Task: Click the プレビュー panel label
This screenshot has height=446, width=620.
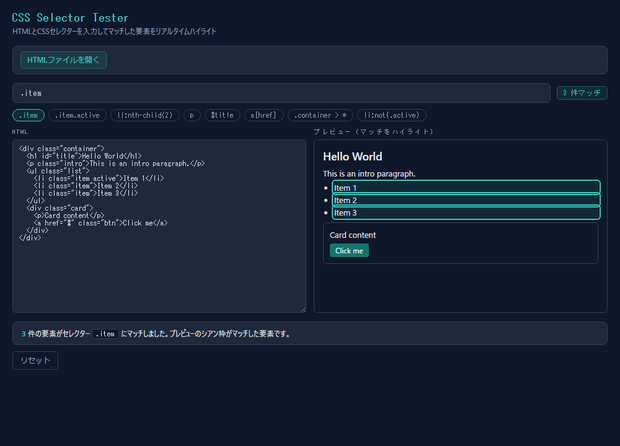Action: (x=374, y=132)
